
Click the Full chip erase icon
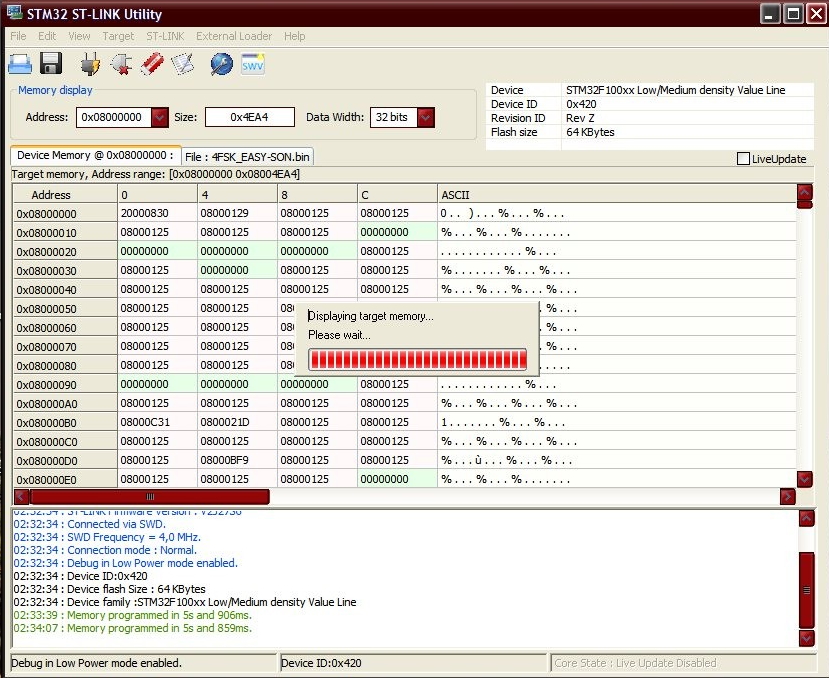152,64
